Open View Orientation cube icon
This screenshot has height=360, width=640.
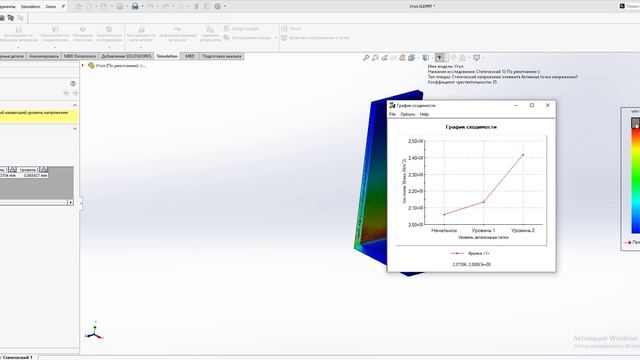point(411,58)
